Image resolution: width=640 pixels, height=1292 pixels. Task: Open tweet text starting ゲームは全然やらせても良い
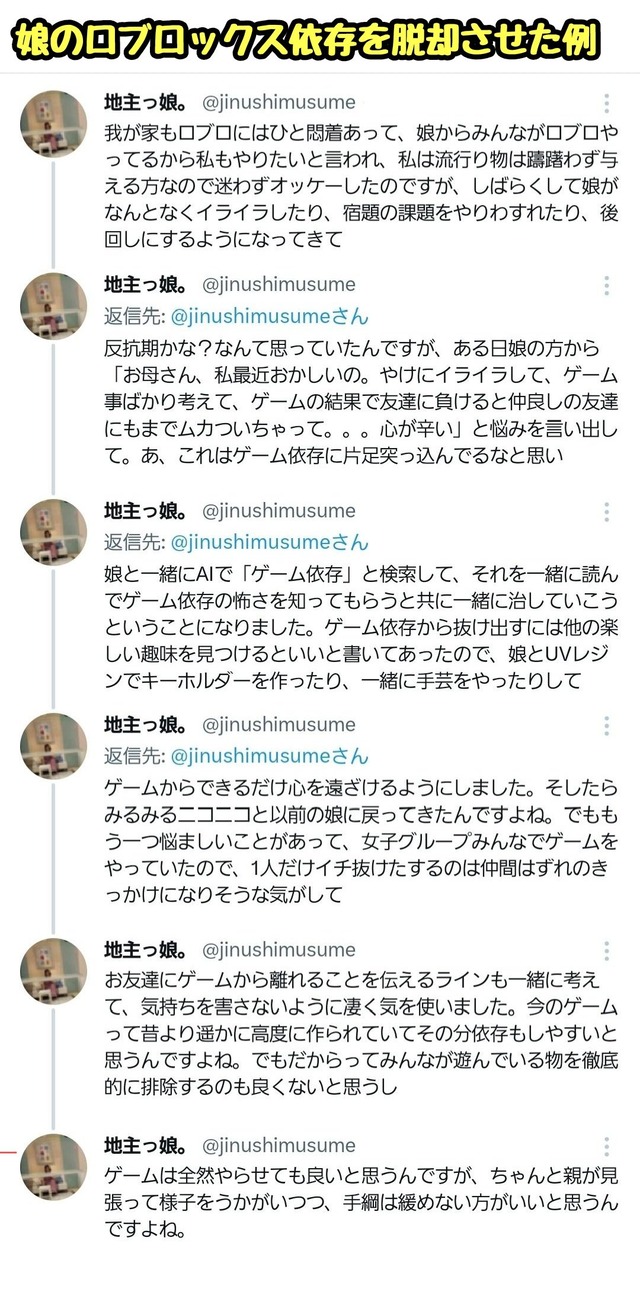(x=360, y=1198)
